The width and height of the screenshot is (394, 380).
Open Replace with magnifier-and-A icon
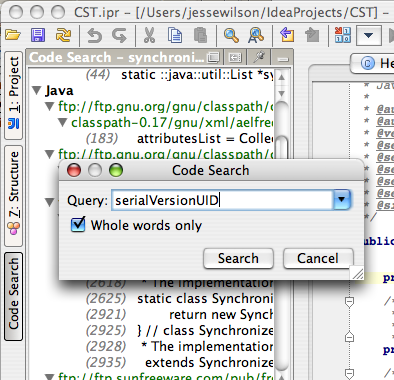pyautogui.click(x=256, y=35)
